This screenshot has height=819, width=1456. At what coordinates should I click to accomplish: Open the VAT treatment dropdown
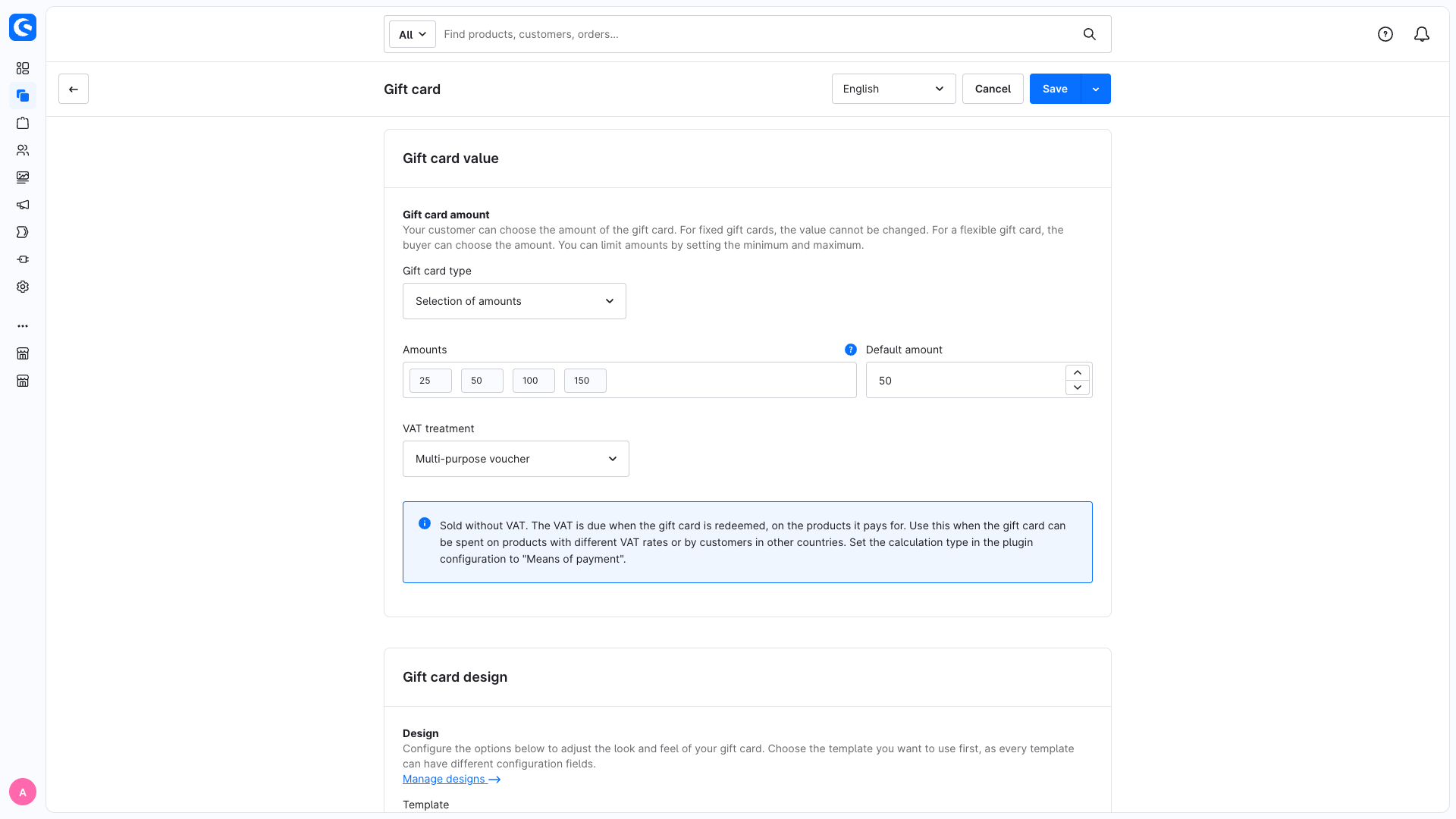pyautogui.click(x=516, y=459)
